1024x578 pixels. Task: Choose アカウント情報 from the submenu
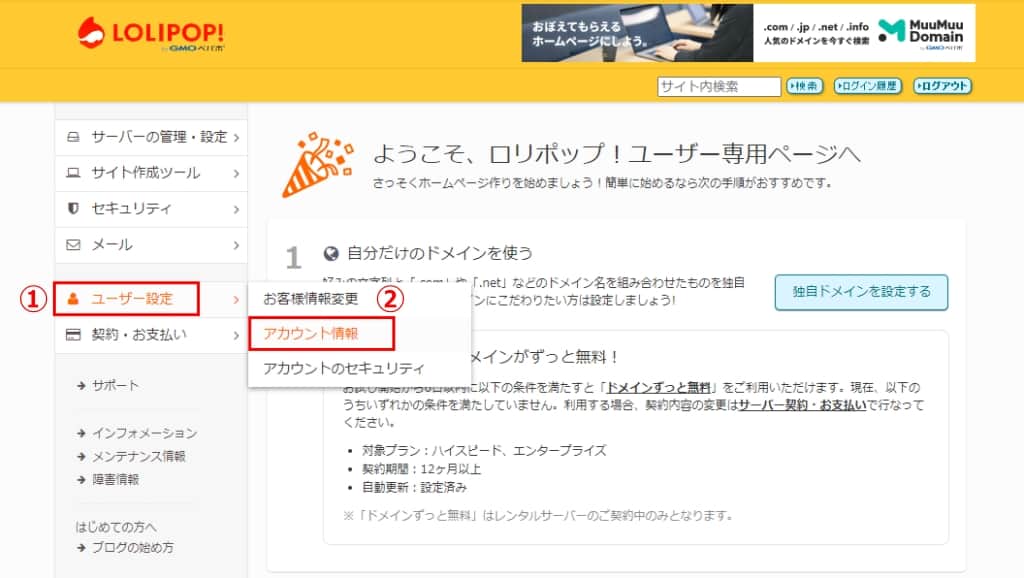(311, 334)
